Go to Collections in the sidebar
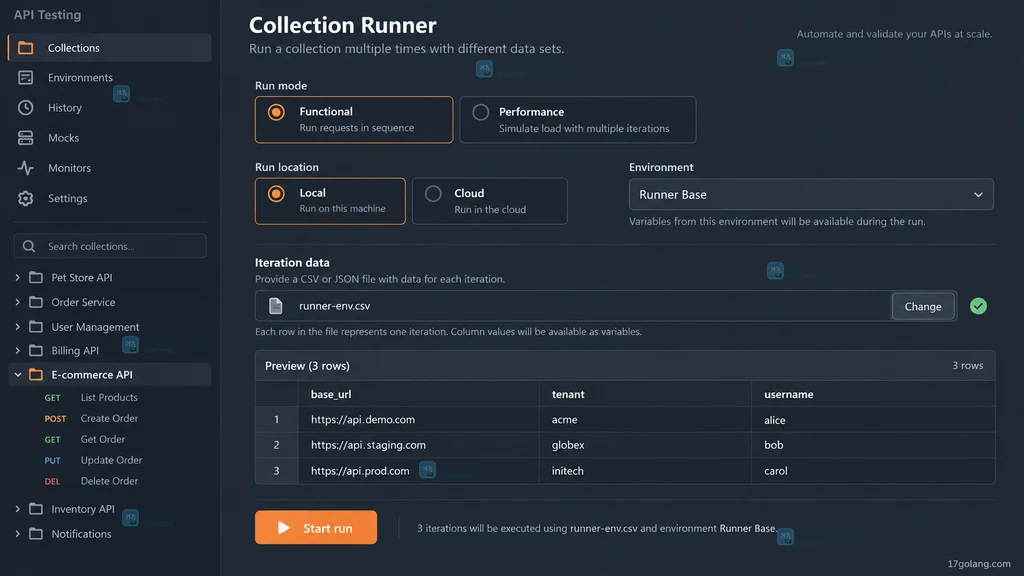 coord(110,48)
